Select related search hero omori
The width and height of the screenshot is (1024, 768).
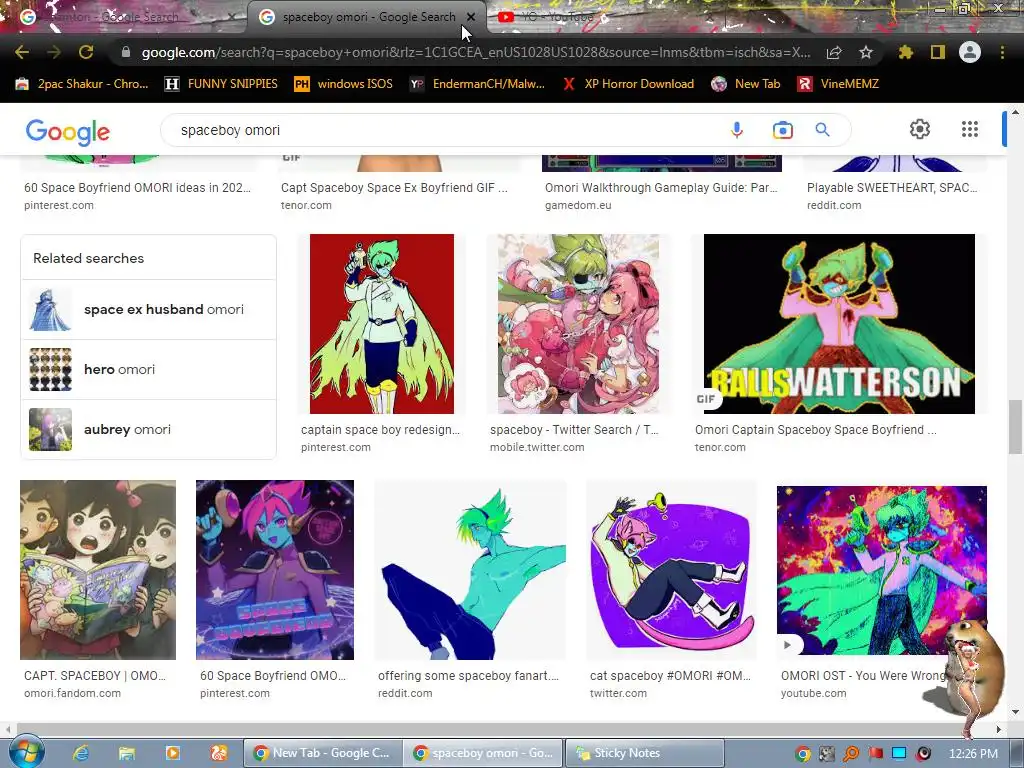coord(148,370)
